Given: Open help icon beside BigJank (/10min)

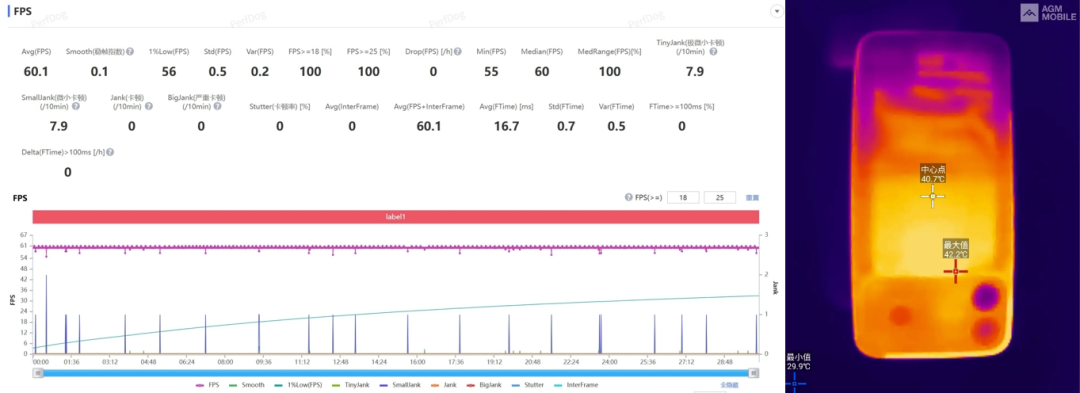Looking at the screenshot, I should pos(218,106).
